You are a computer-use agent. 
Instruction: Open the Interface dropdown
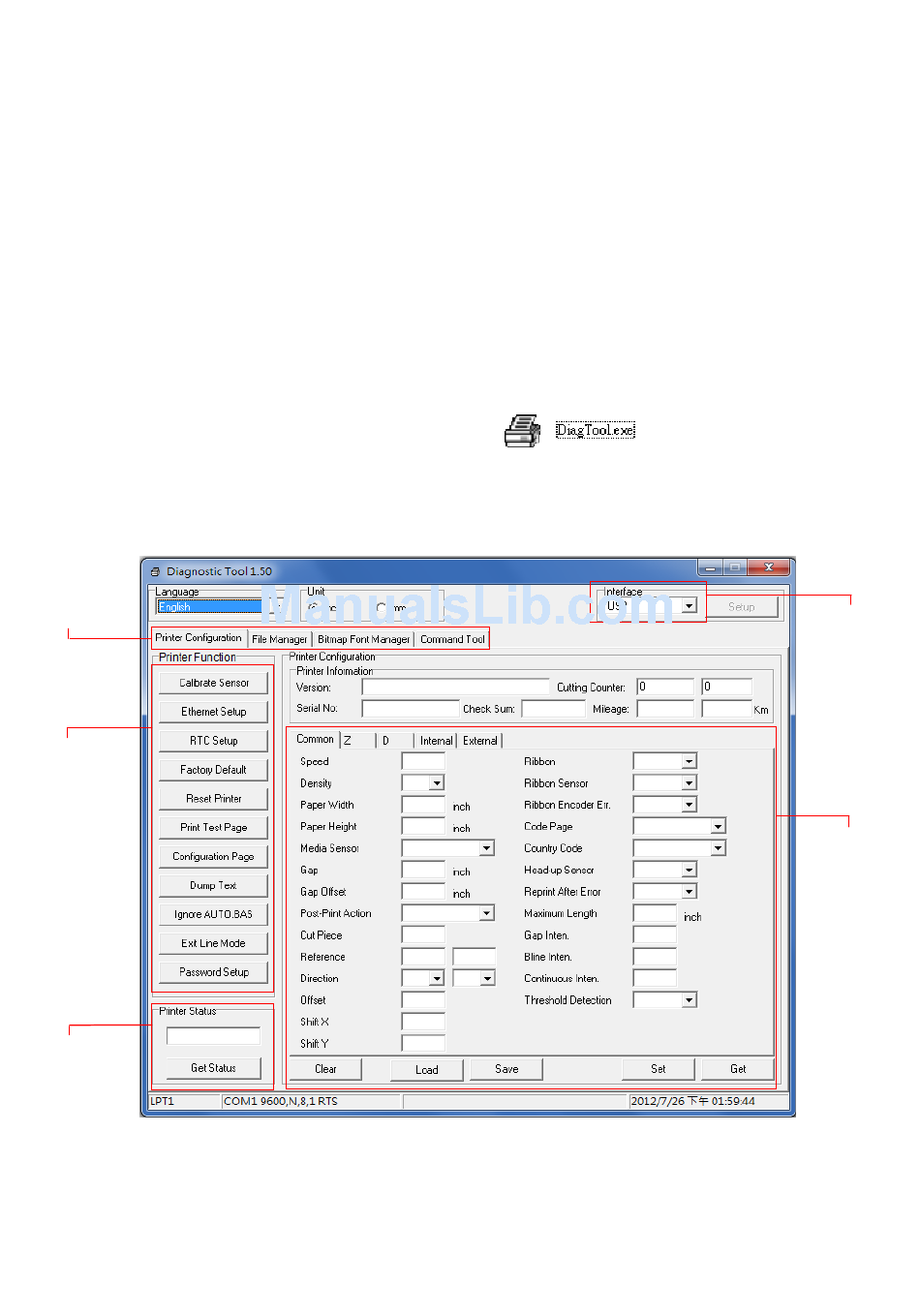click(x=689, y=605)
